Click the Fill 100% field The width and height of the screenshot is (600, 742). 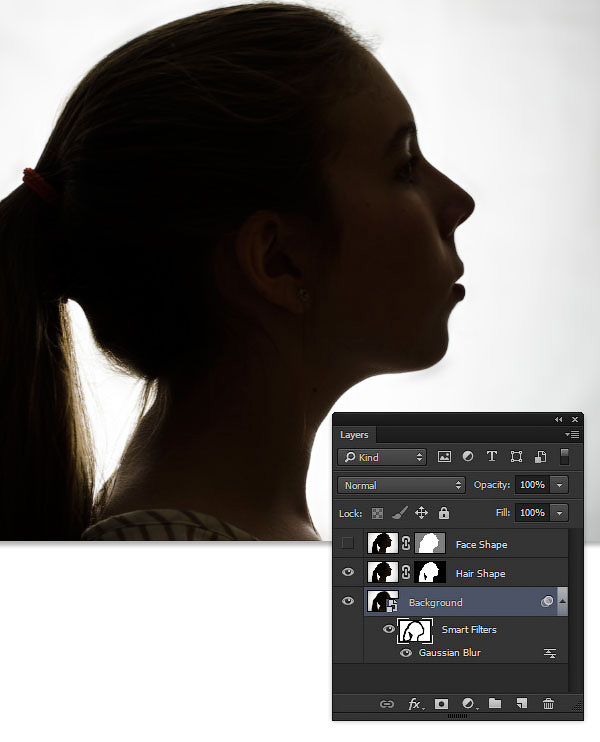coord(532,513)
